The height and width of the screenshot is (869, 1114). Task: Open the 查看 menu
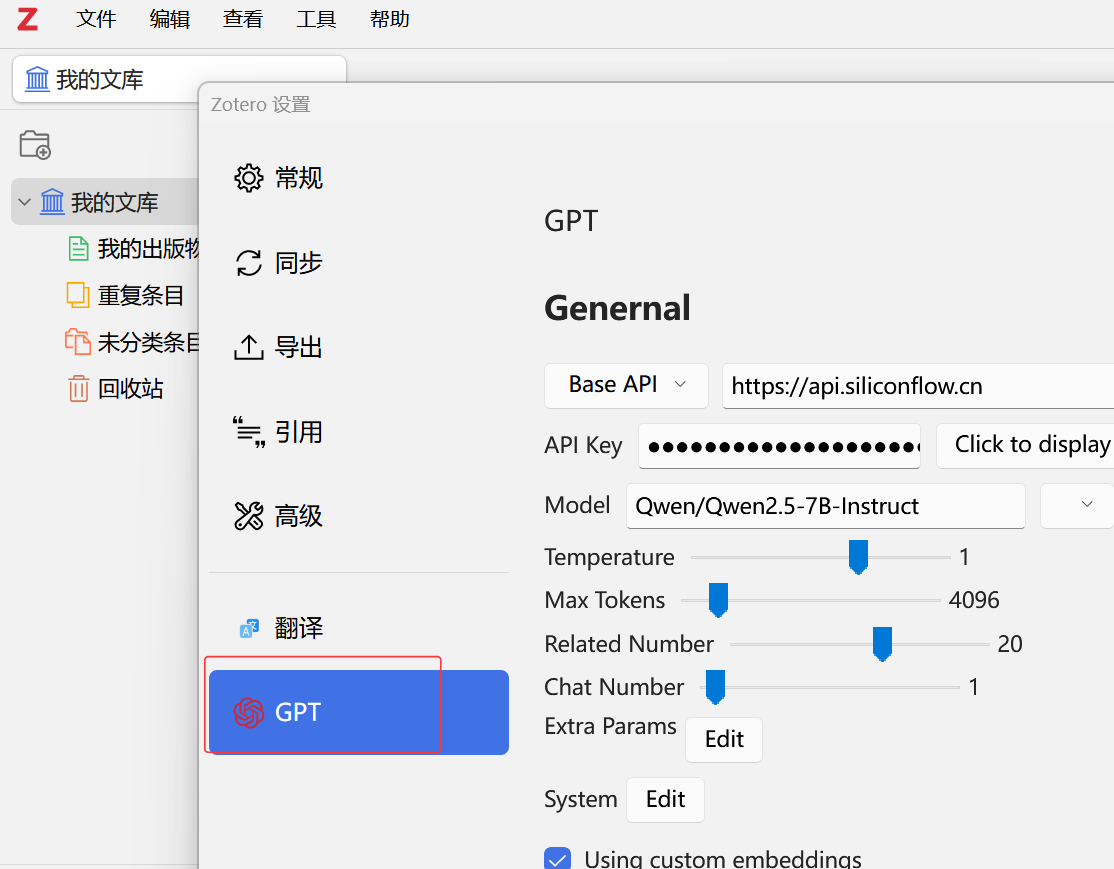click(243, 18)
